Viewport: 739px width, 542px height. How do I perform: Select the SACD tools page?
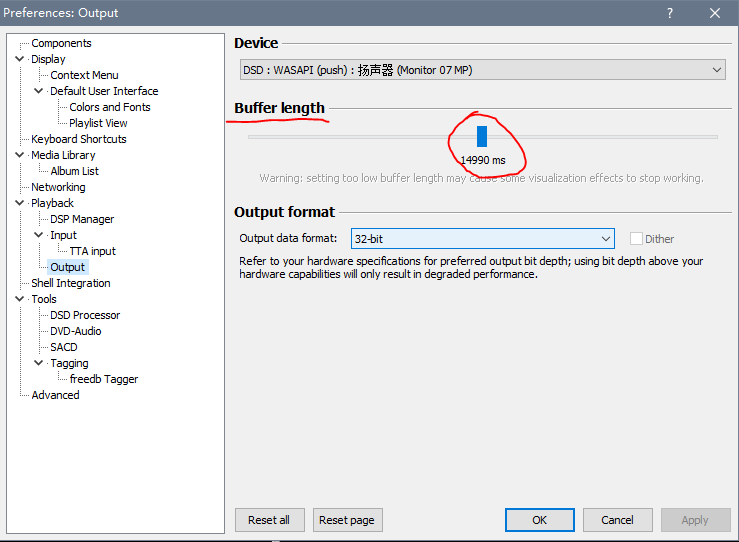pyautogui.click(x=64, y=347)
